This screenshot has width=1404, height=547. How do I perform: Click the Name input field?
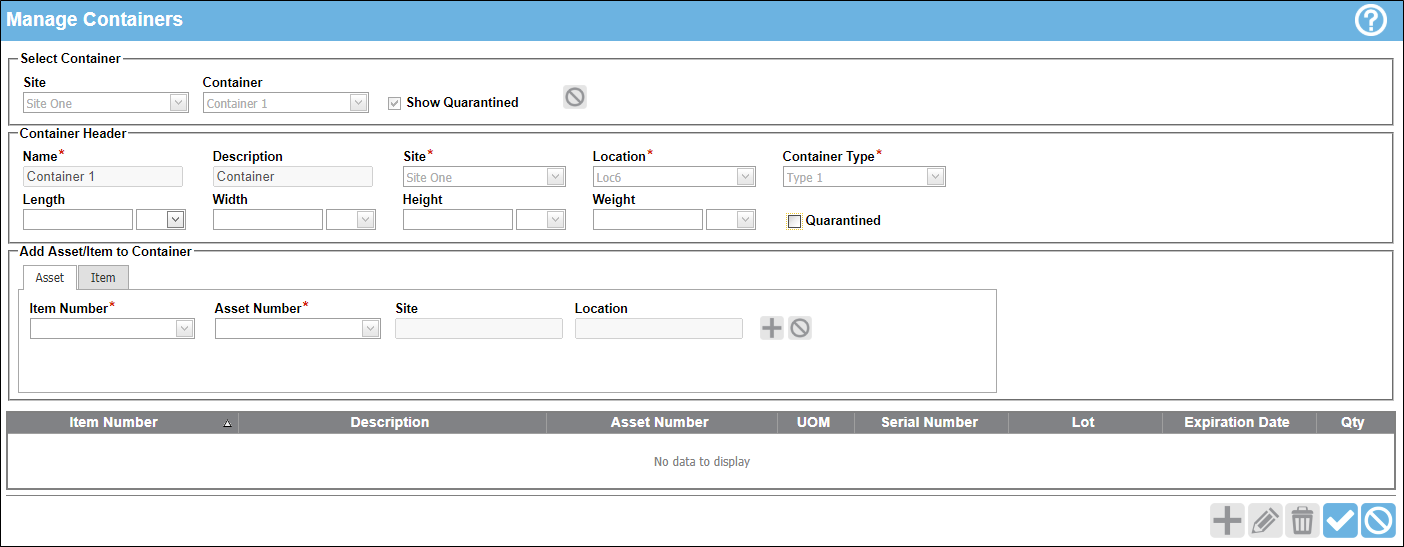tap(103, 177)
